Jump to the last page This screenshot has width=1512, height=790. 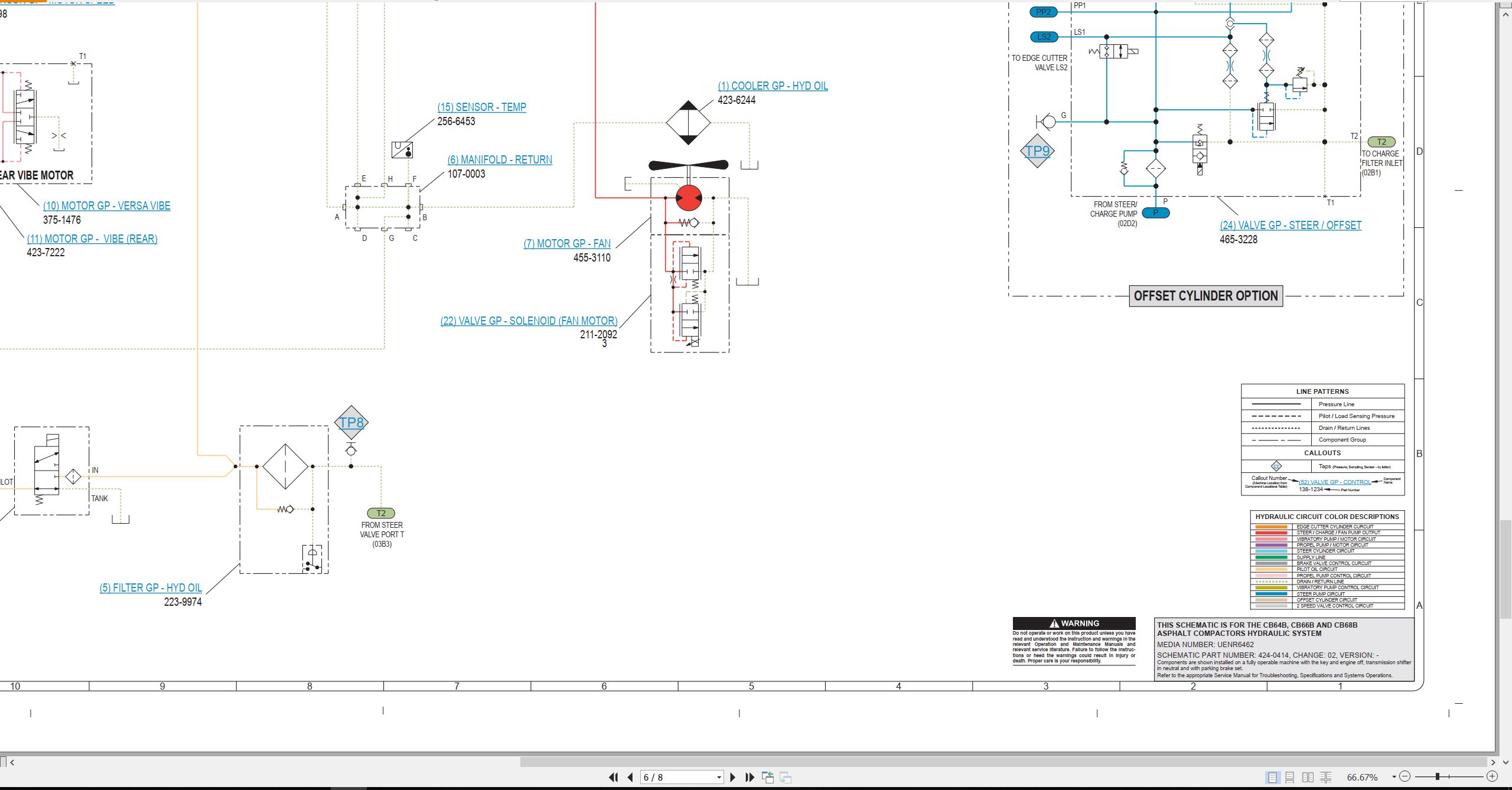coord(750,777)
